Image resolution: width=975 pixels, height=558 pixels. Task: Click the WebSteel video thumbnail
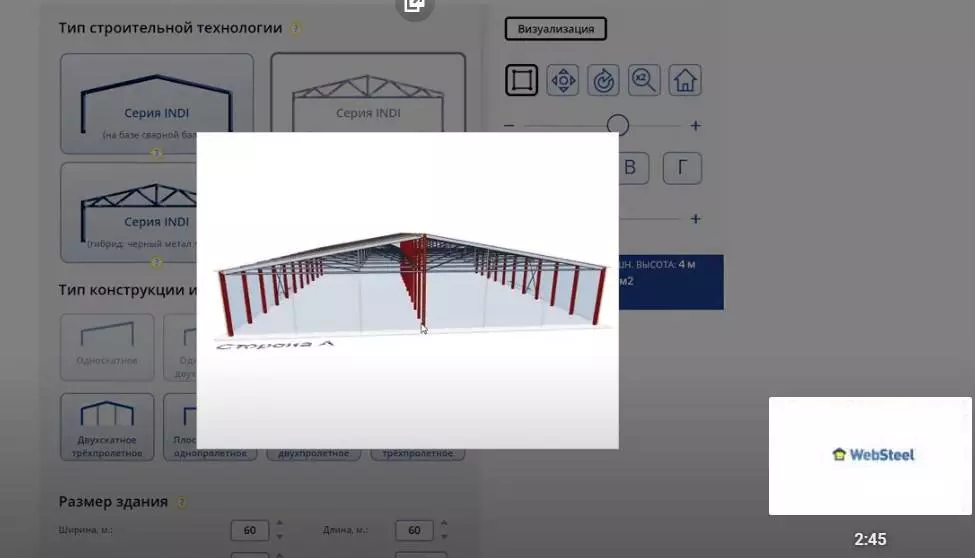point(870,455)
